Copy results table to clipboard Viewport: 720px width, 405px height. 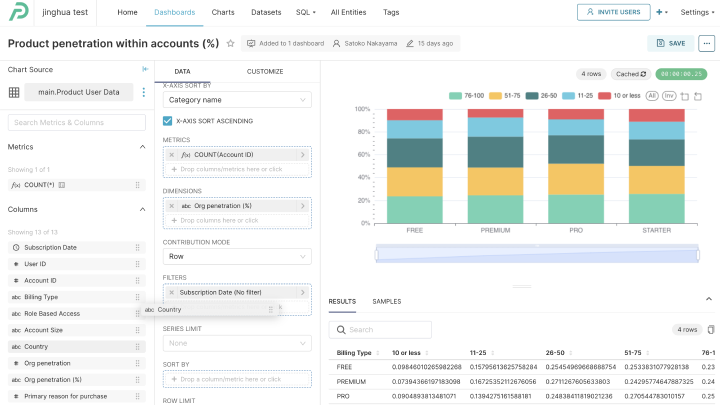710,329
